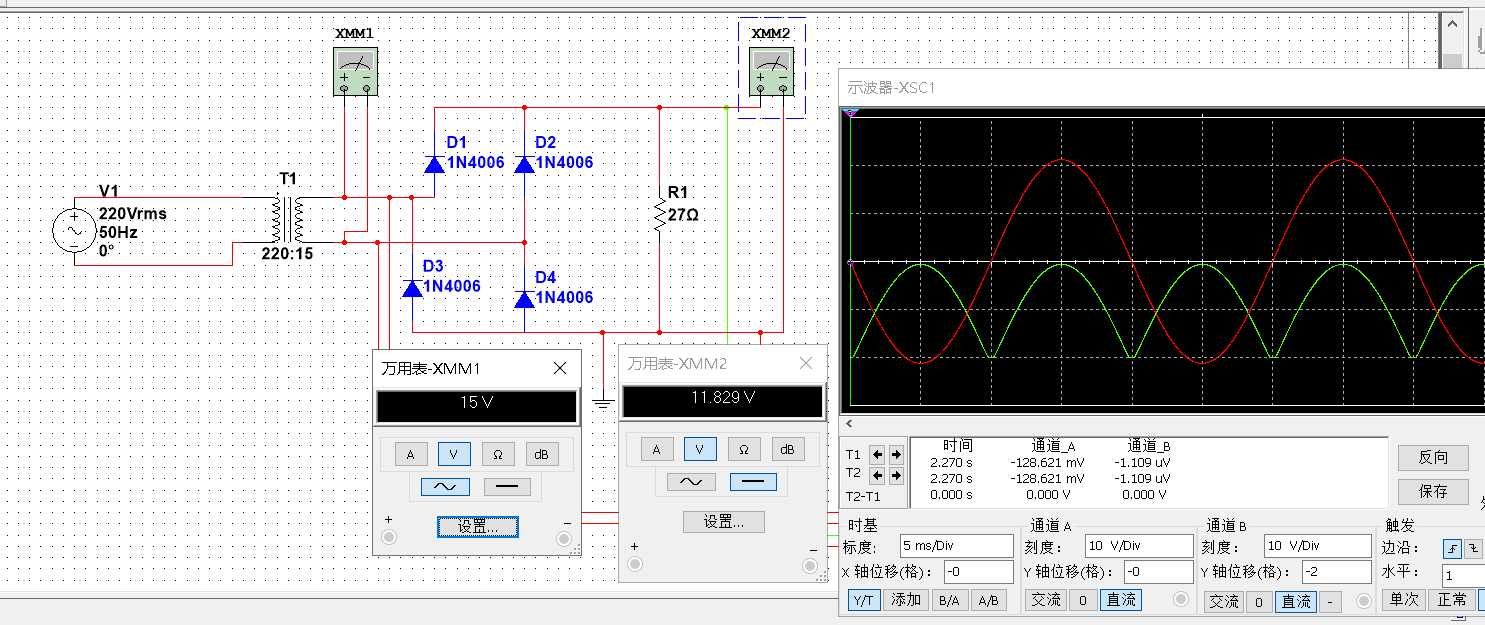Click the ground symbol on the schematic
The image size is (1485, 625).
point(602,402)
